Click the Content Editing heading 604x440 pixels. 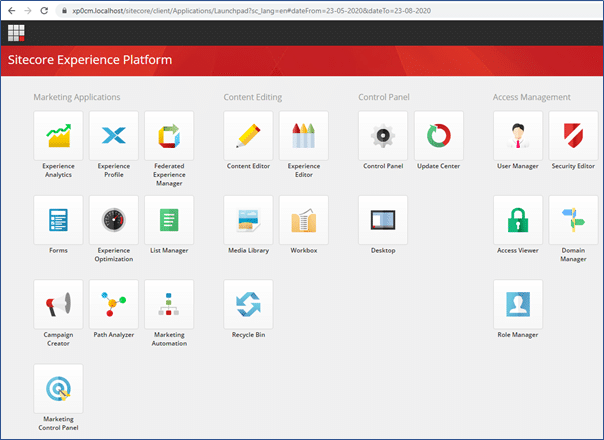click(x=253, y=97)
